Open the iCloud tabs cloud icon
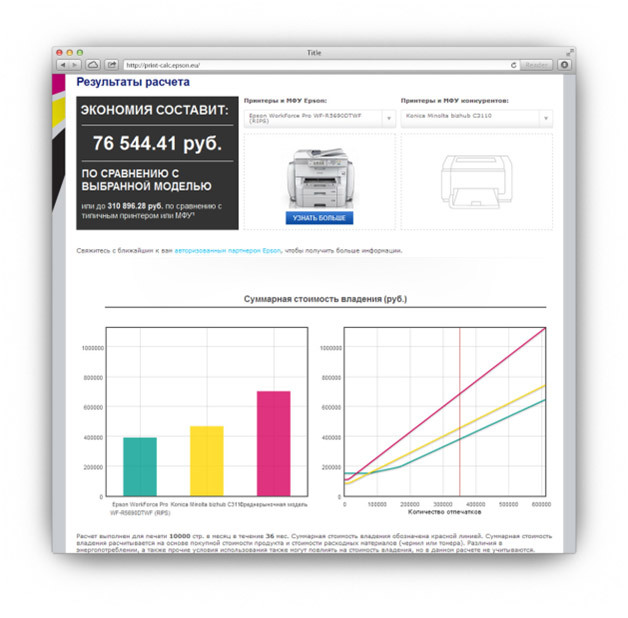Viewport: 628px width, 618px height. 93,65
